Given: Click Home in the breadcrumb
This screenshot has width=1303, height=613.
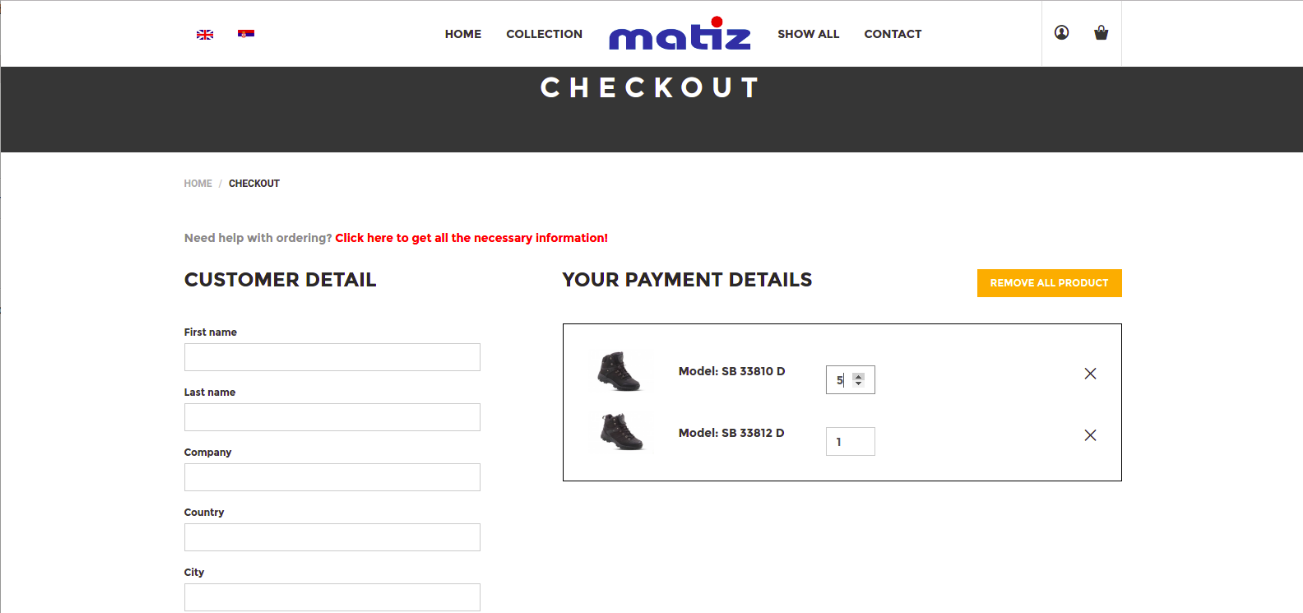Looking at the screenshot, I should click(x=198, y=184).
